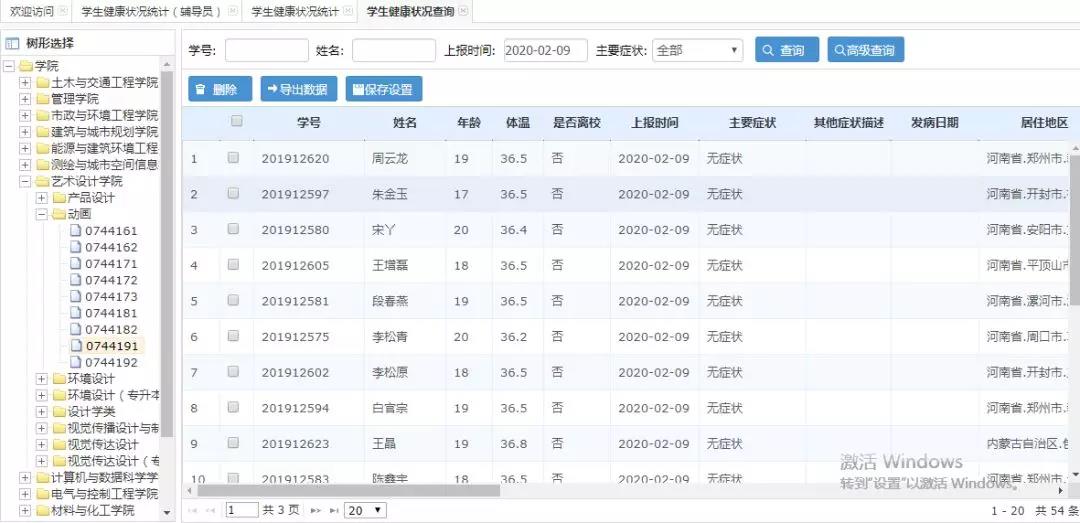The image size is (1080, 523).
Task: Tick the select-all checkbox in header
Action: pyautogui.click(x=236, y=121)
